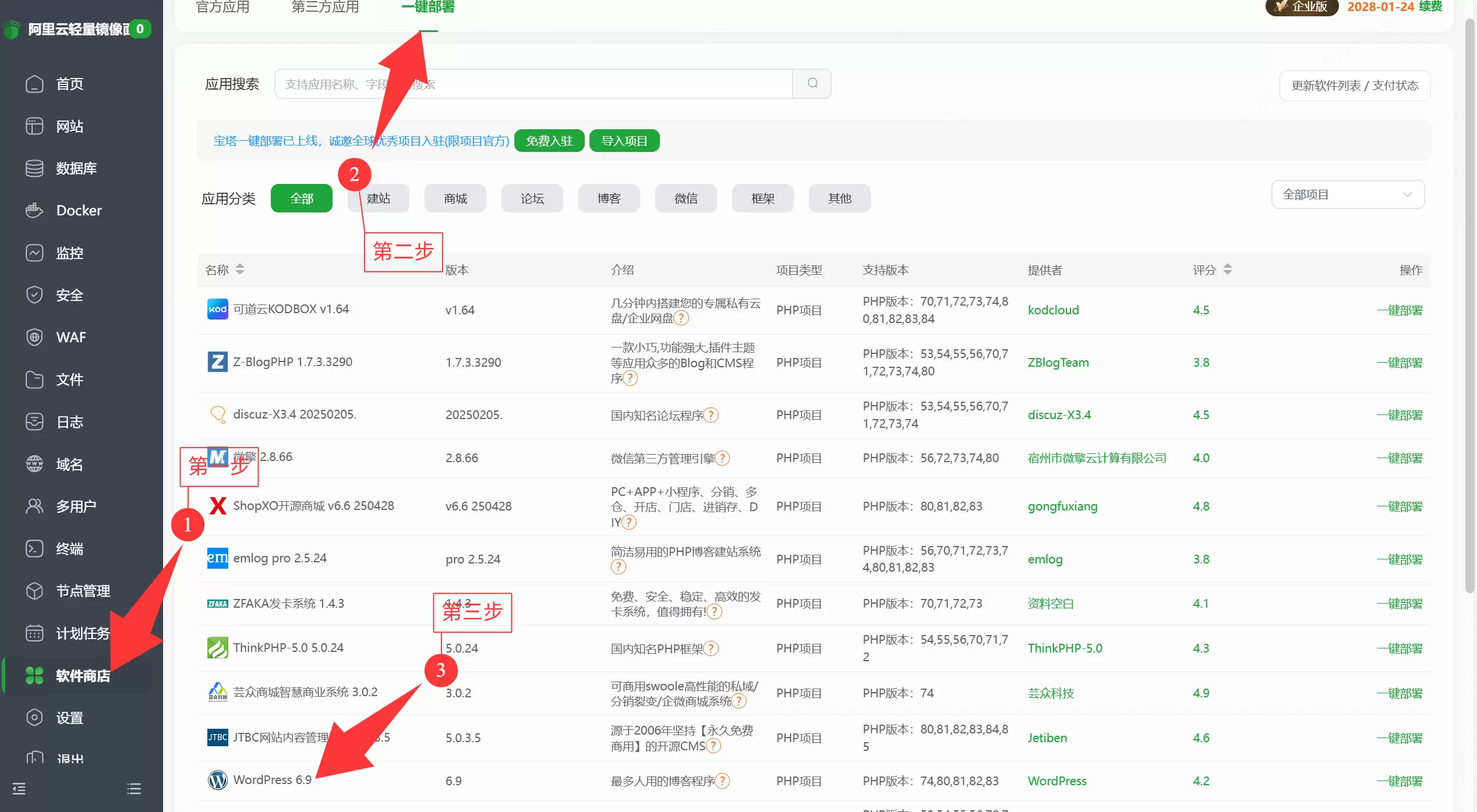This screenshot has width=1477, height=812.
Task: Open Docker from the sidebar
Action: coord(79,210)
